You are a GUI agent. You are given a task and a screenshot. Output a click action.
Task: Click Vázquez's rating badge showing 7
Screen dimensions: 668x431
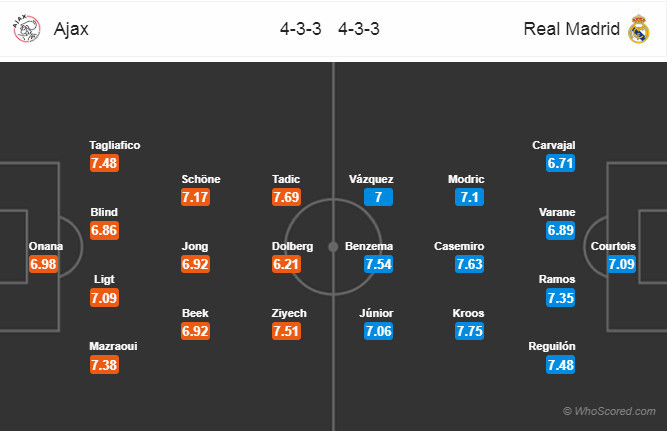378,197
